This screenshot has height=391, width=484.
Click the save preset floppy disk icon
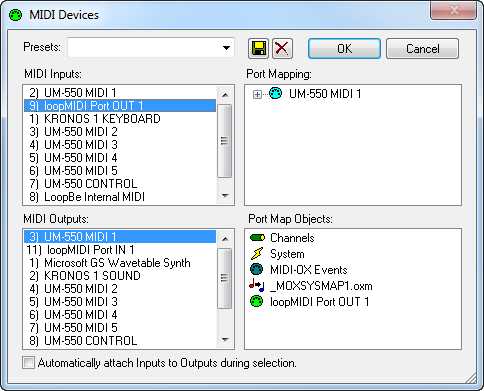click(258, 49)
